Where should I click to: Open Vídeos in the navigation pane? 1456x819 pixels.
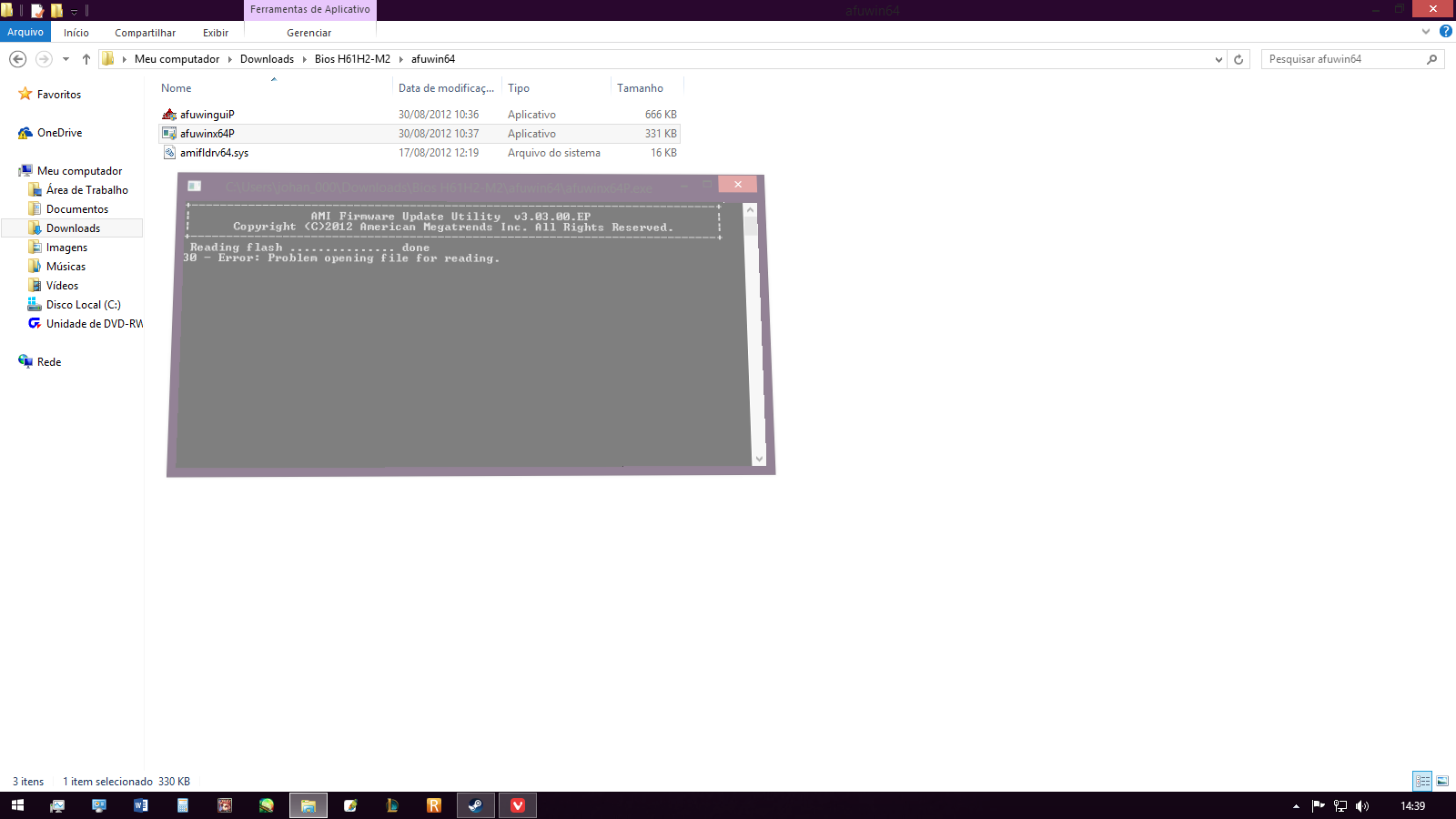[62, 286]
